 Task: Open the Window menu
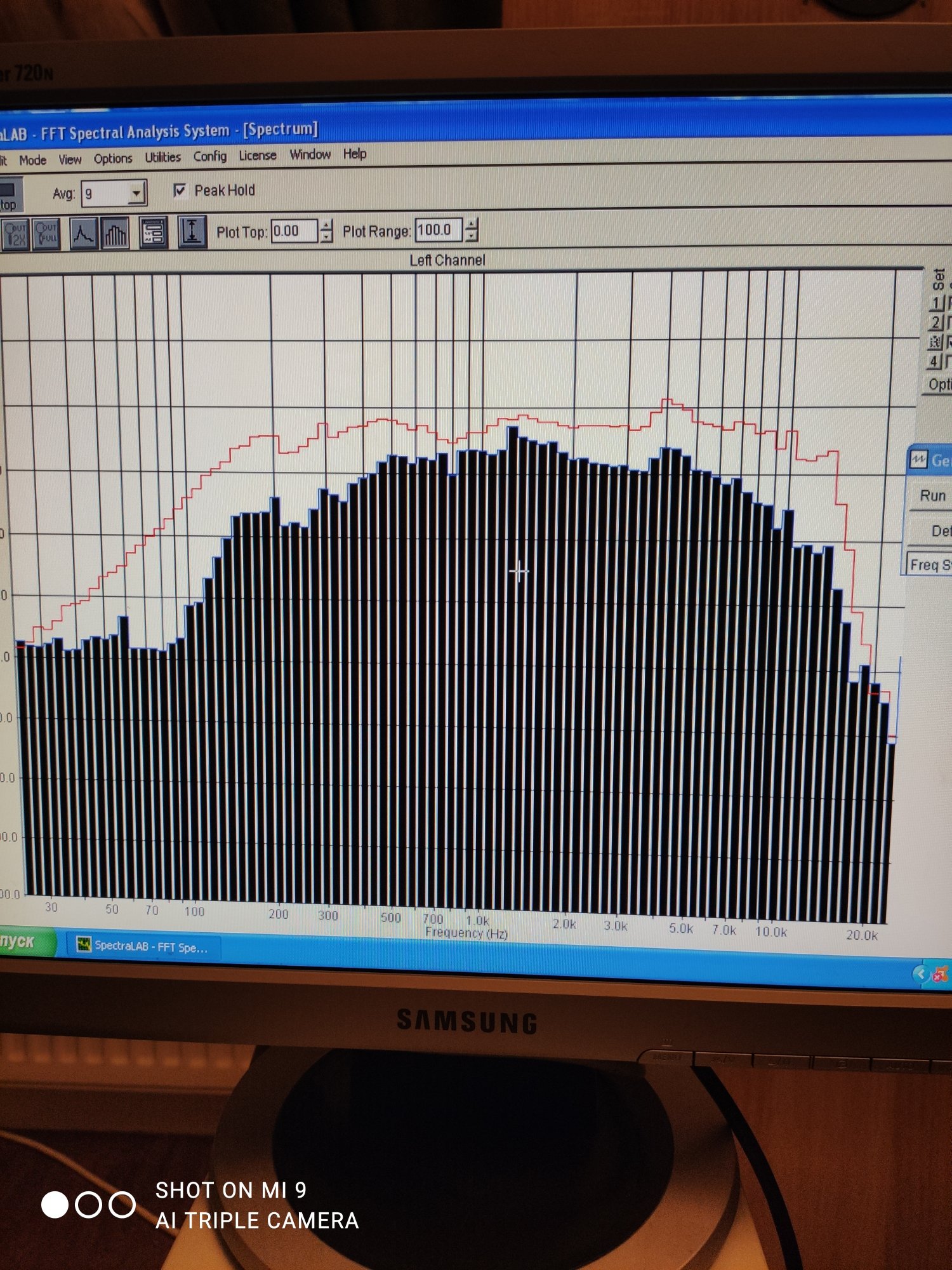[x=310, y=154]
